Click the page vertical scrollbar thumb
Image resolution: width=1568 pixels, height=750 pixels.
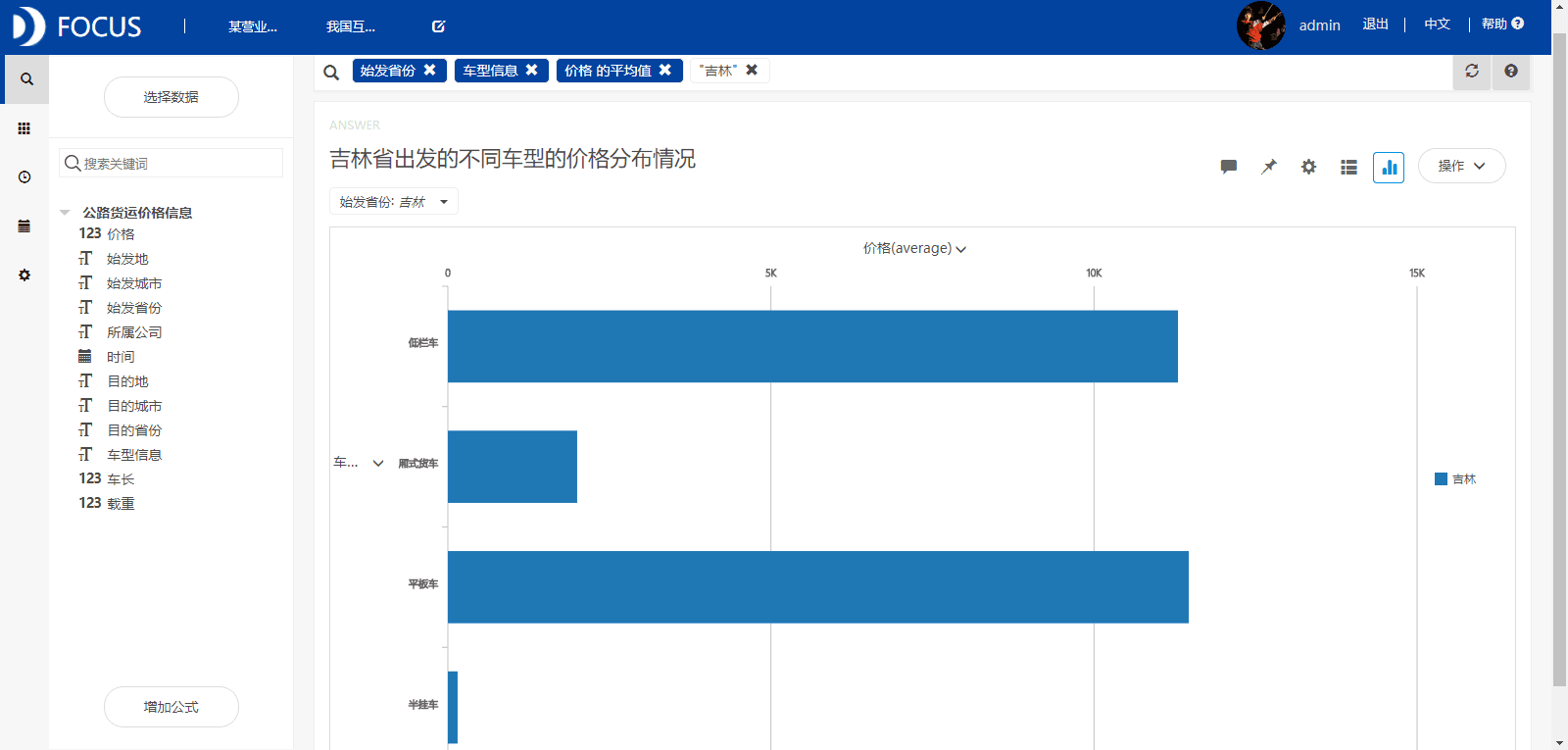click(1559, 358)
